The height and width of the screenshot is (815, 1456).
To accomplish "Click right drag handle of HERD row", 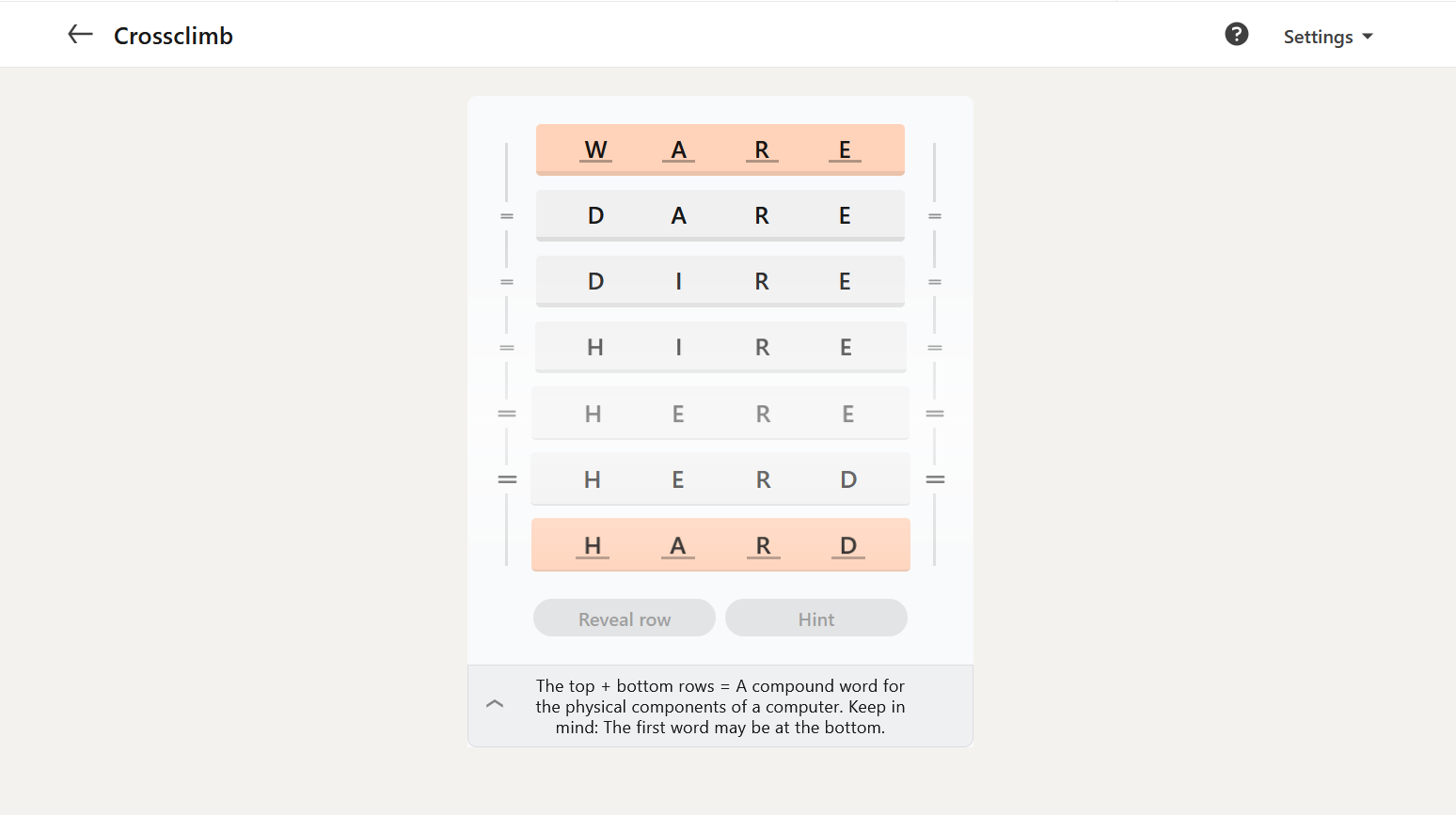I will (935, 479).
